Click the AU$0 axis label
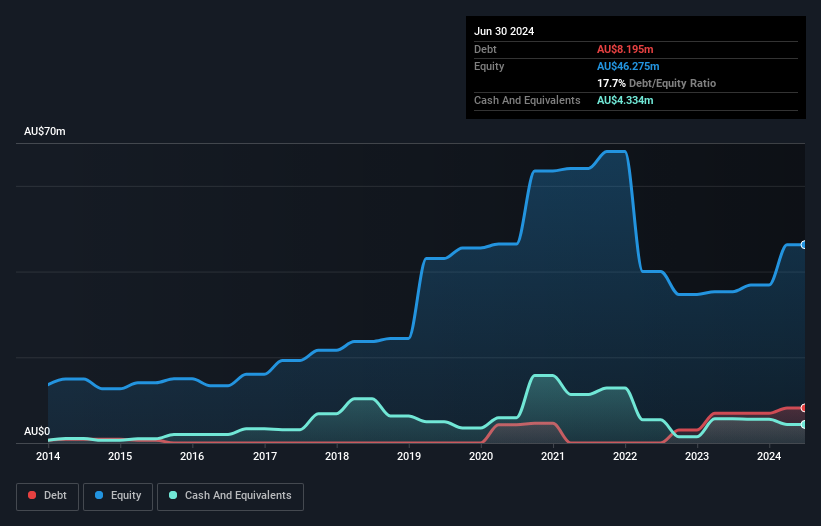This screenshot has width=821, height=526. pos(37,431)
